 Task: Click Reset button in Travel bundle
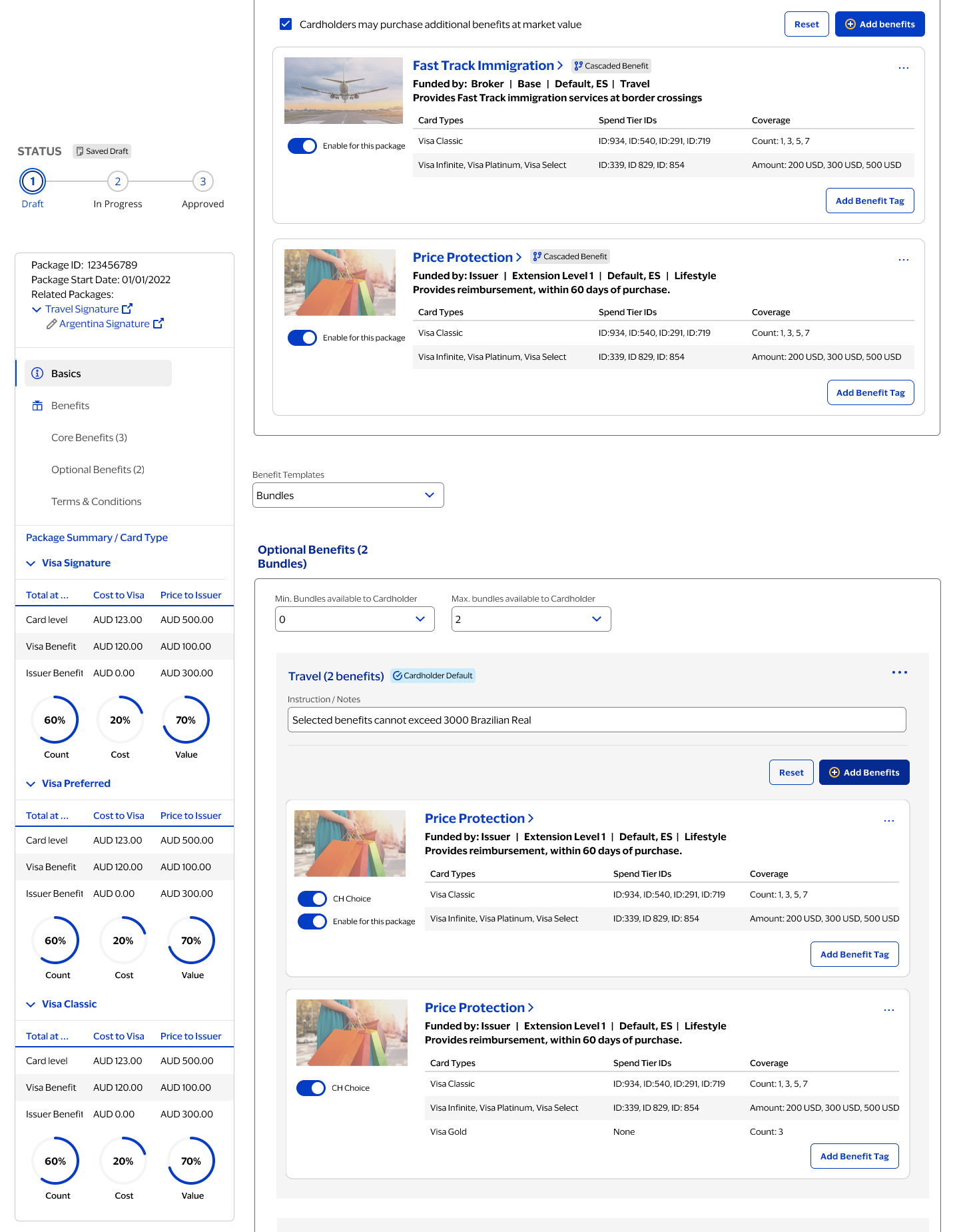[x=791, y=772]
